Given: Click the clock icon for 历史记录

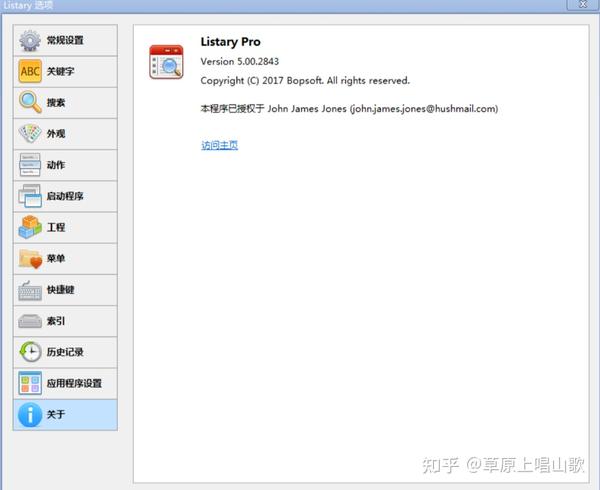Looking at the screenshot, I should 30,352.
